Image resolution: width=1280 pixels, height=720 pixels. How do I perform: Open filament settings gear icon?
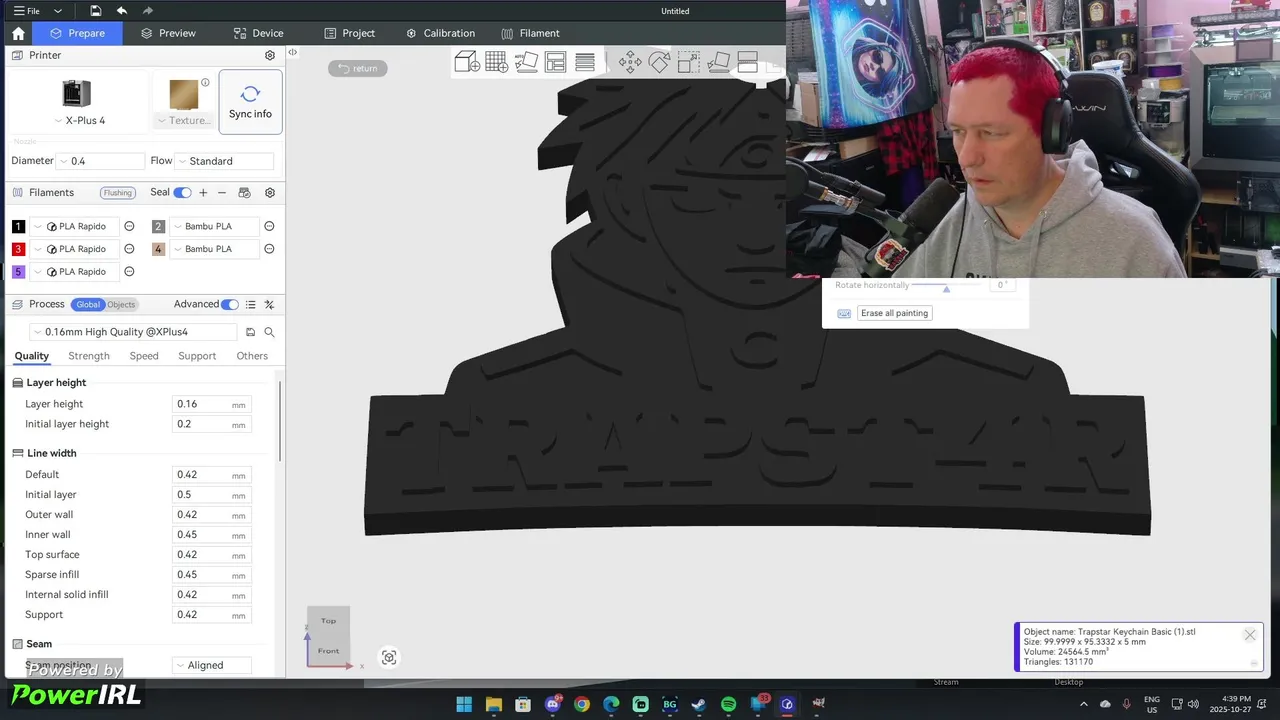[x=270, y=193]
